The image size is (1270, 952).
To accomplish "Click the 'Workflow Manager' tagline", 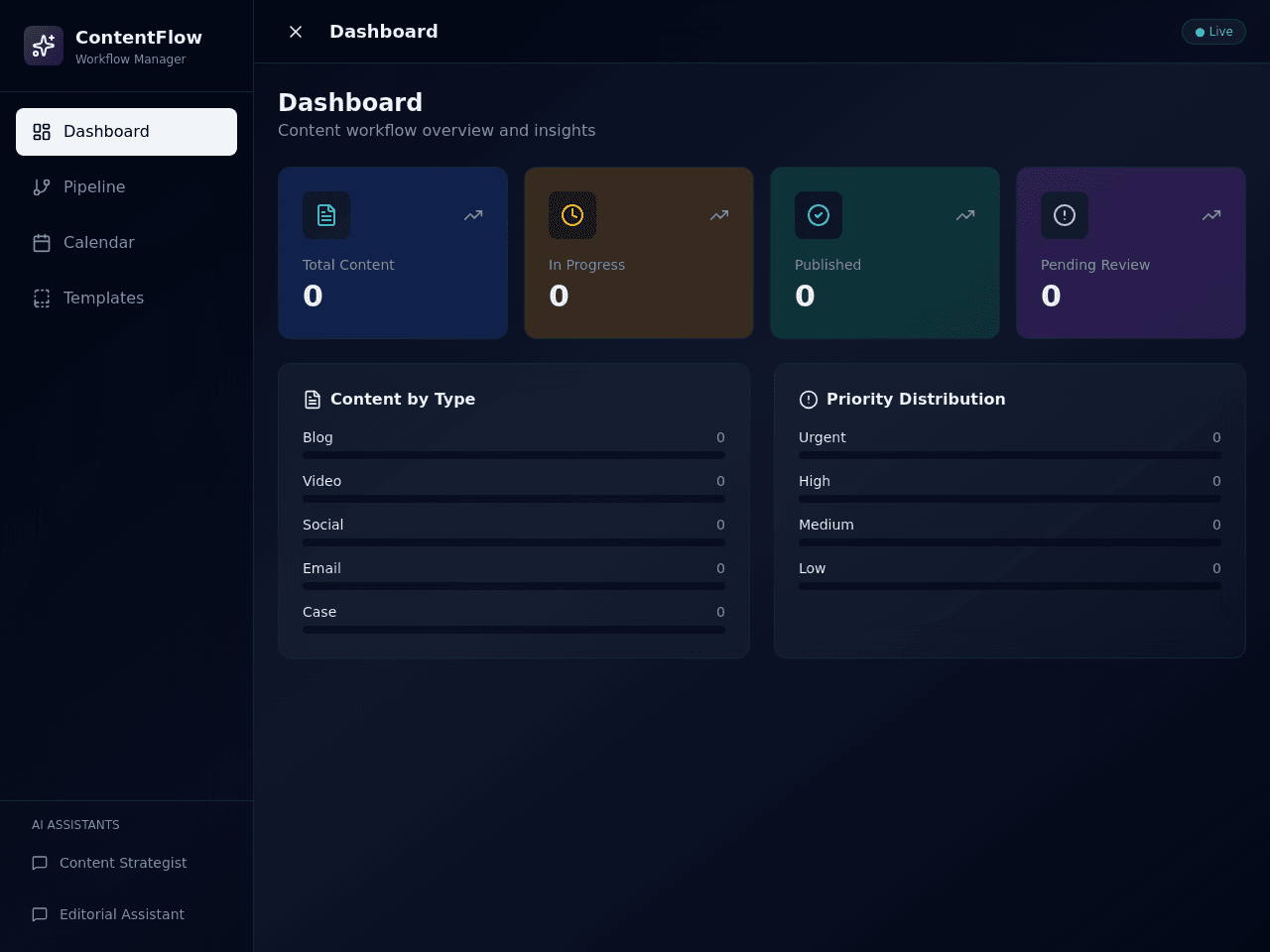I will pos(130,59).
